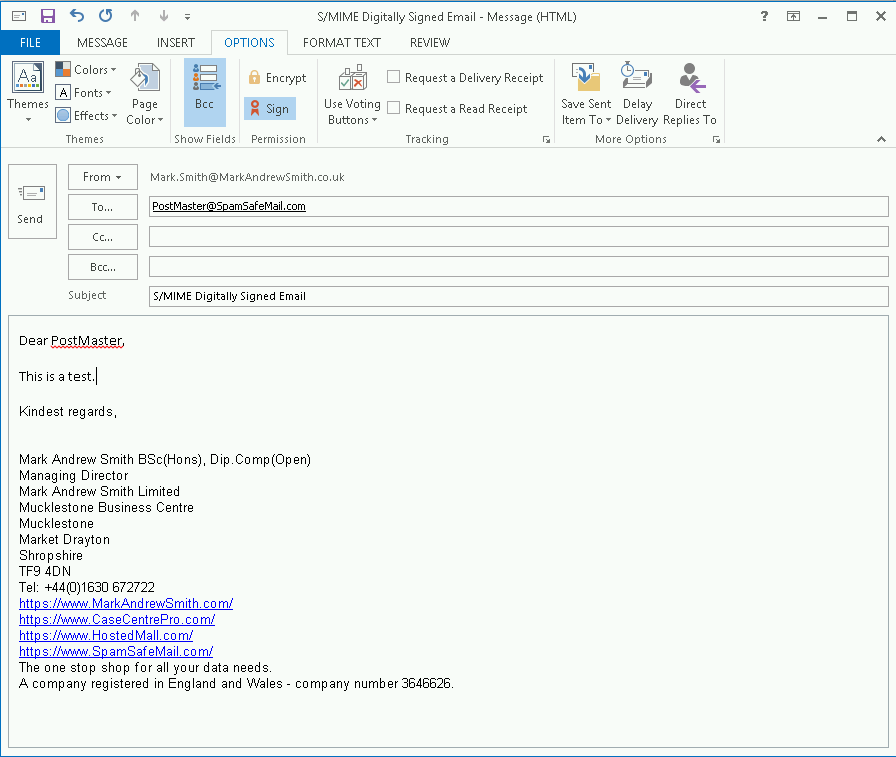Screen dimensions: 896x757
Task: Open the Page Color dropdown
Action: tap(145, 96)
